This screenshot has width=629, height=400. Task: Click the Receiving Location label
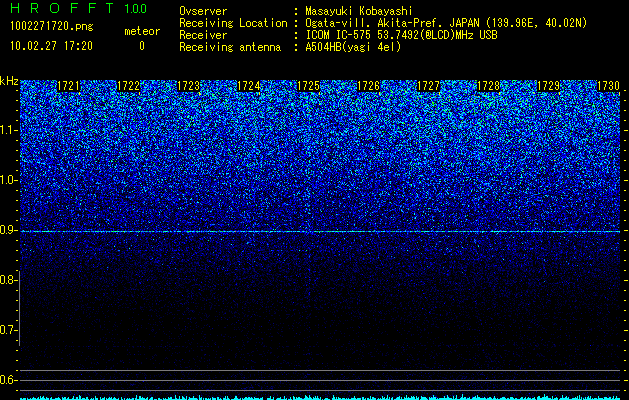233,23
